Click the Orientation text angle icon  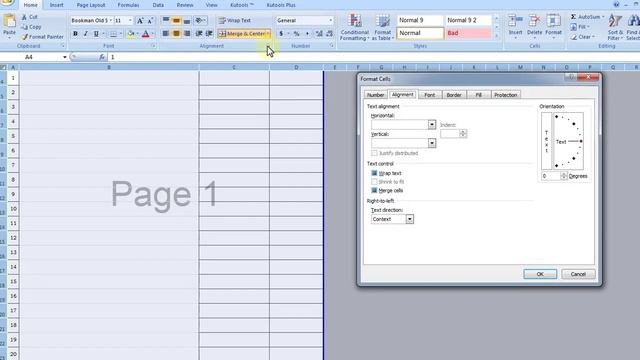tap(200, 20)
